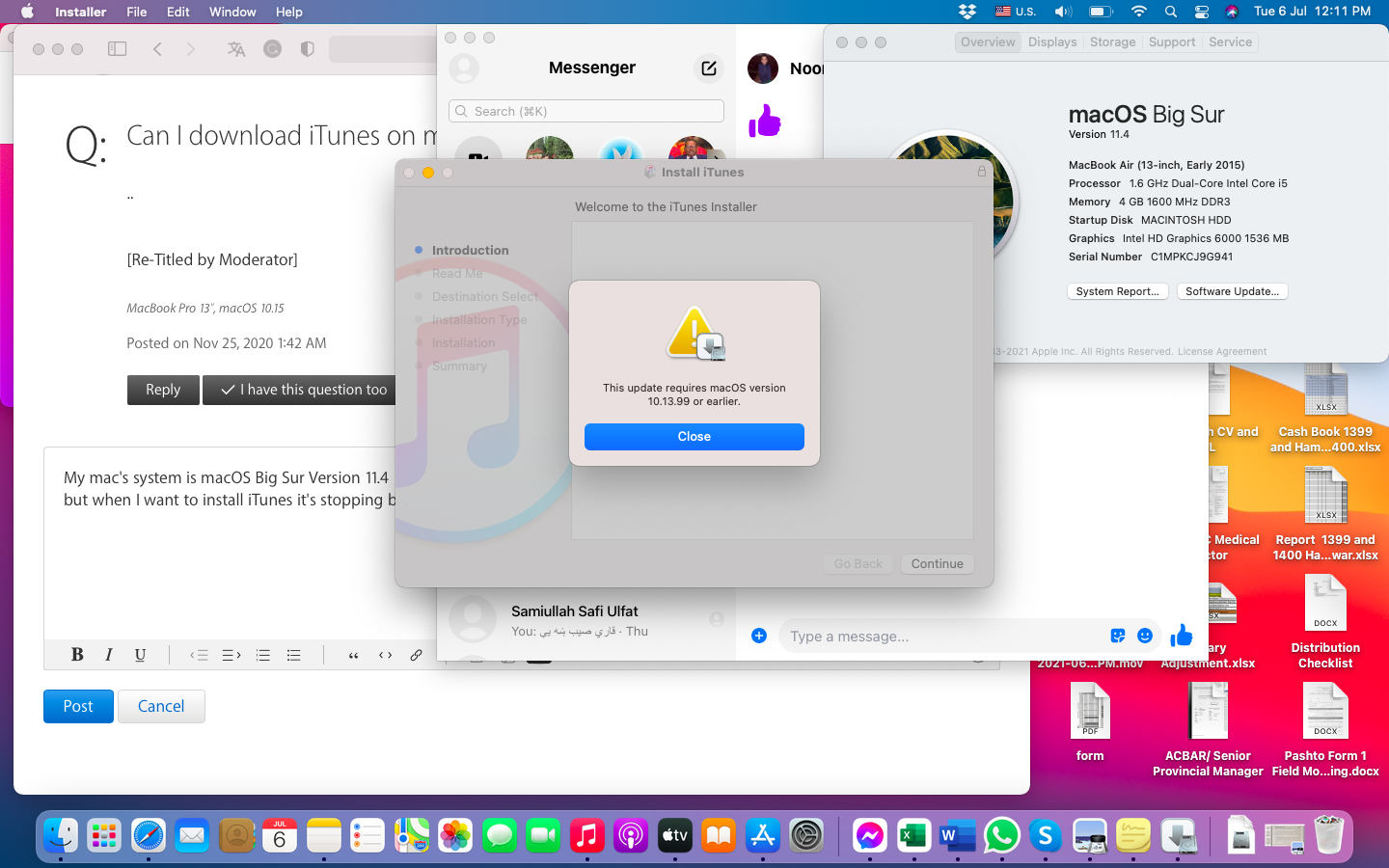Select the Distribution Checklist file on desktop

click(1325, 621)
